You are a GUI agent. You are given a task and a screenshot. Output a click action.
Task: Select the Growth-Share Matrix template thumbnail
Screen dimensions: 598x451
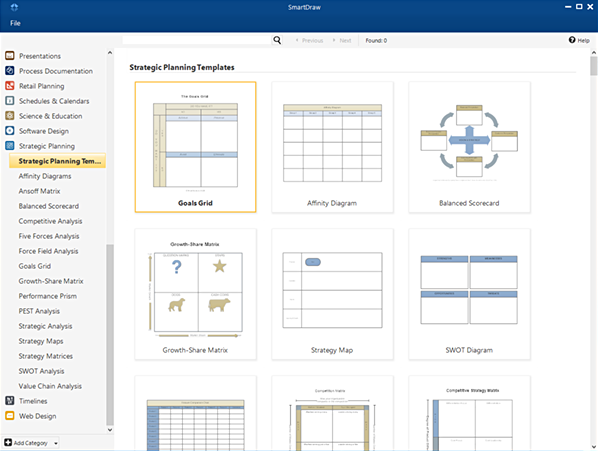point(195,294)
